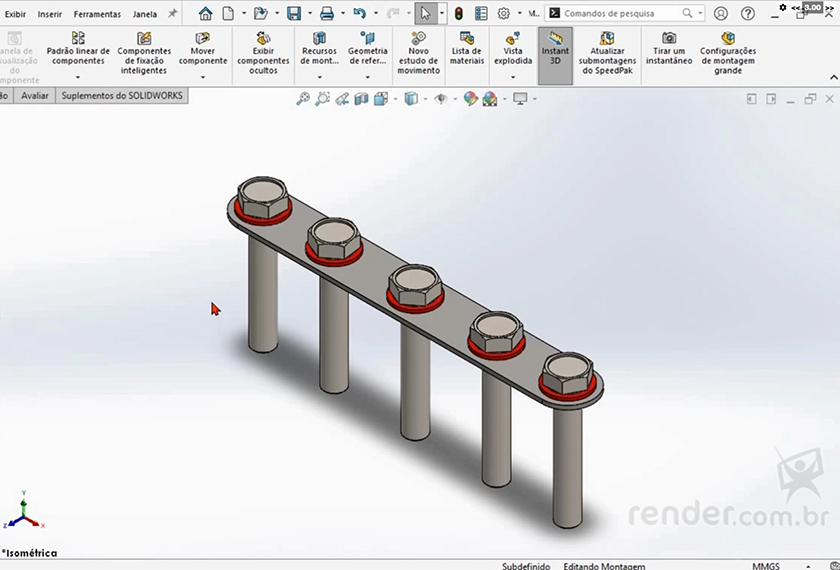840x570 pixels.
Task: Click the Home icon in the top toolbar
Action: [x=205, y=14]
